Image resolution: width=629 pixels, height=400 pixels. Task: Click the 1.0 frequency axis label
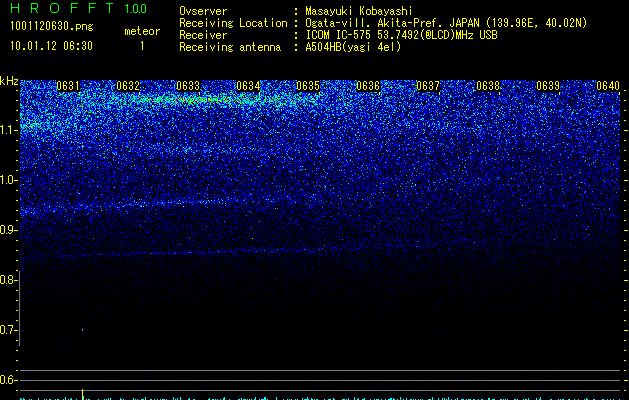click(8, 180)
